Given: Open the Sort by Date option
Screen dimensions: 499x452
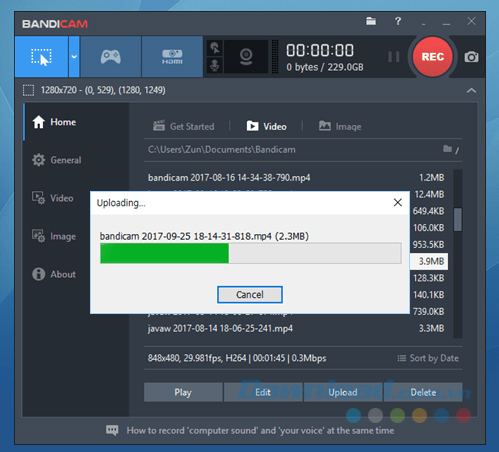Looking at the screenshot, I should click(428, 358).
